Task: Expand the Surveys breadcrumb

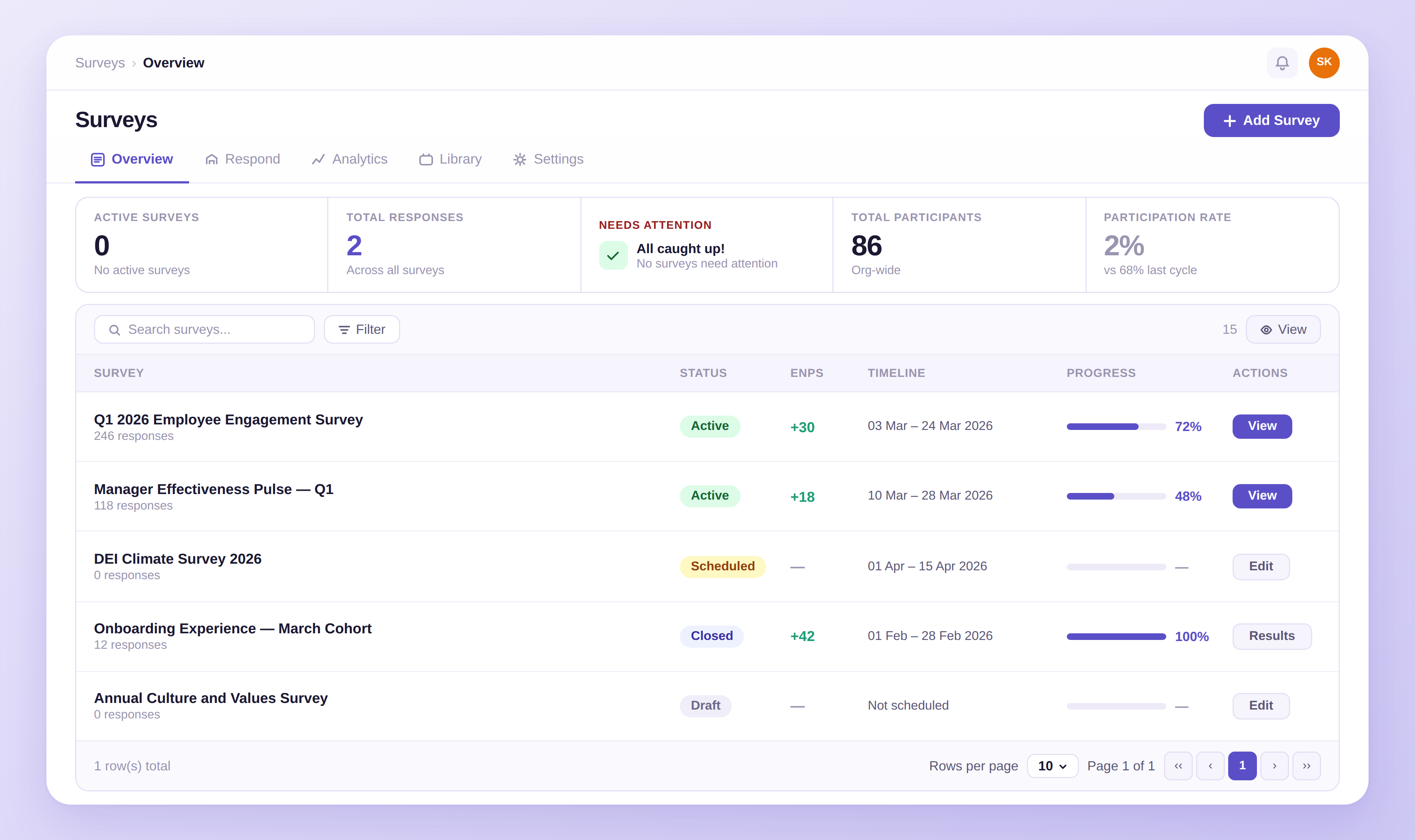Action: tap(100, 63)
